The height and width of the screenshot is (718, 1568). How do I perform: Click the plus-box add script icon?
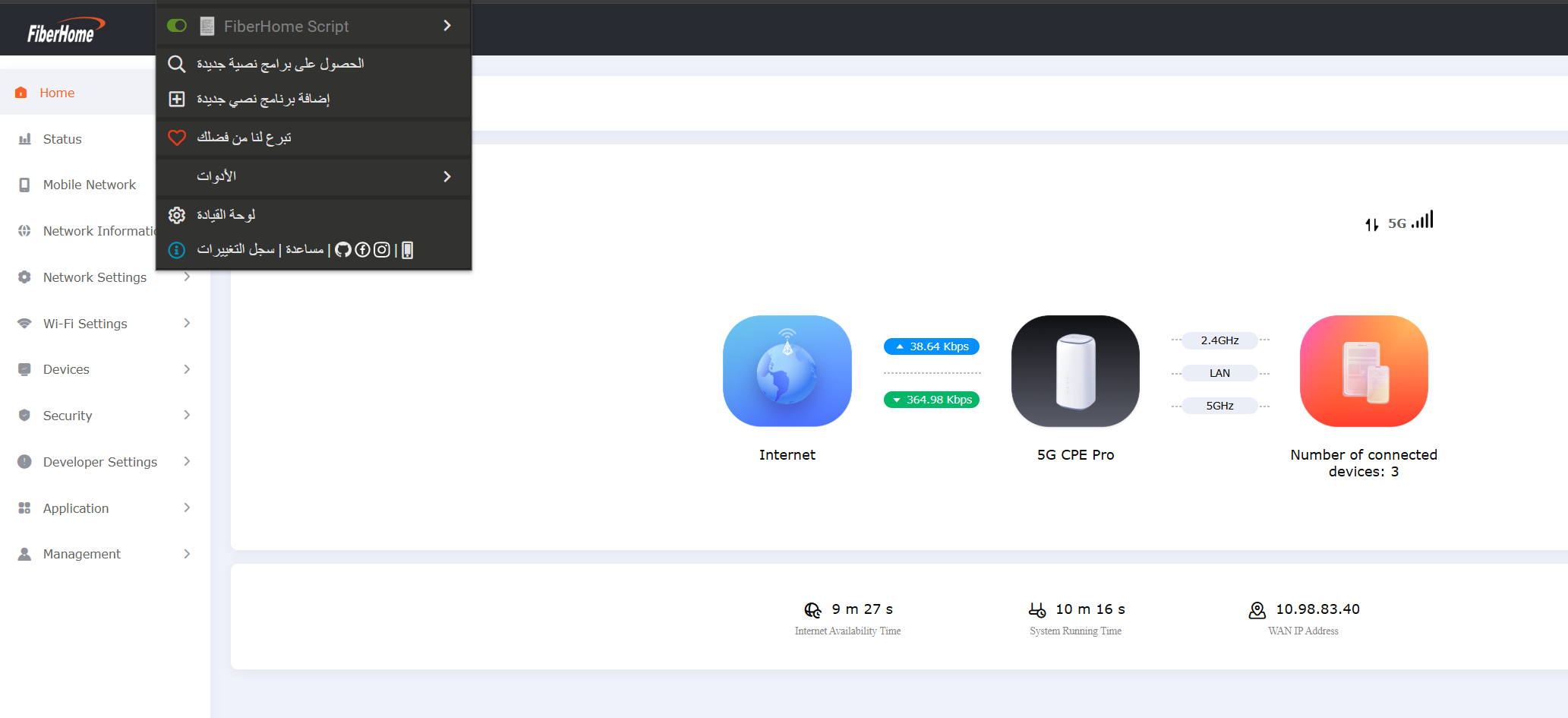176,99
